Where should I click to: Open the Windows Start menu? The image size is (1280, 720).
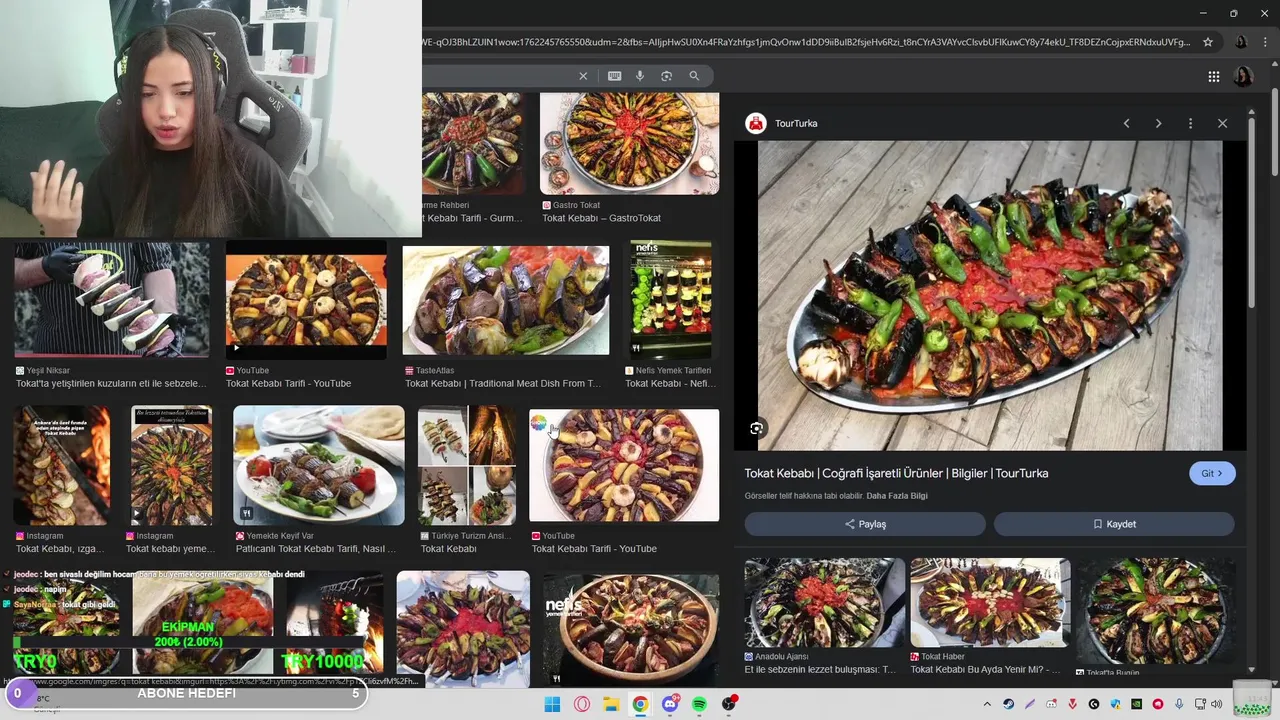[552, 704]
